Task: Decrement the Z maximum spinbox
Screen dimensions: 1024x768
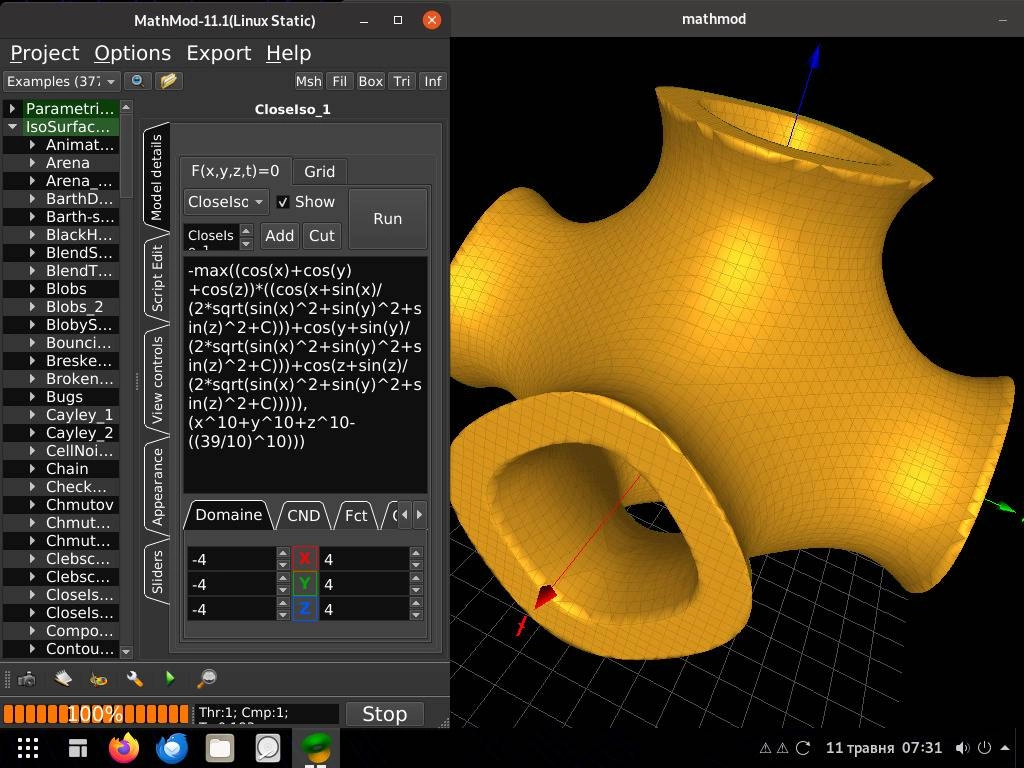Action: click(416, 615)
